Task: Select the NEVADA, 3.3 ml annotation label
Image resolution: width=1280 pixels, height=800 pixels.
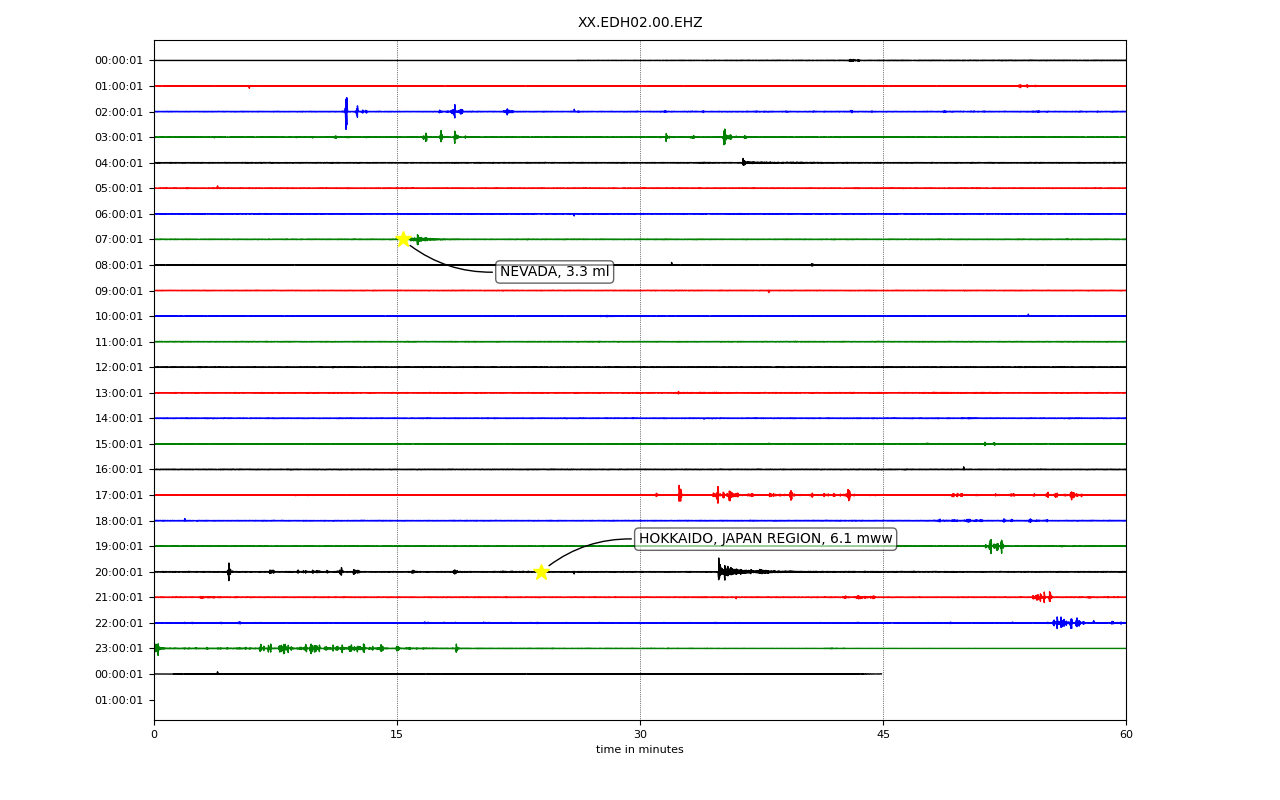Action: click(554, 272)
